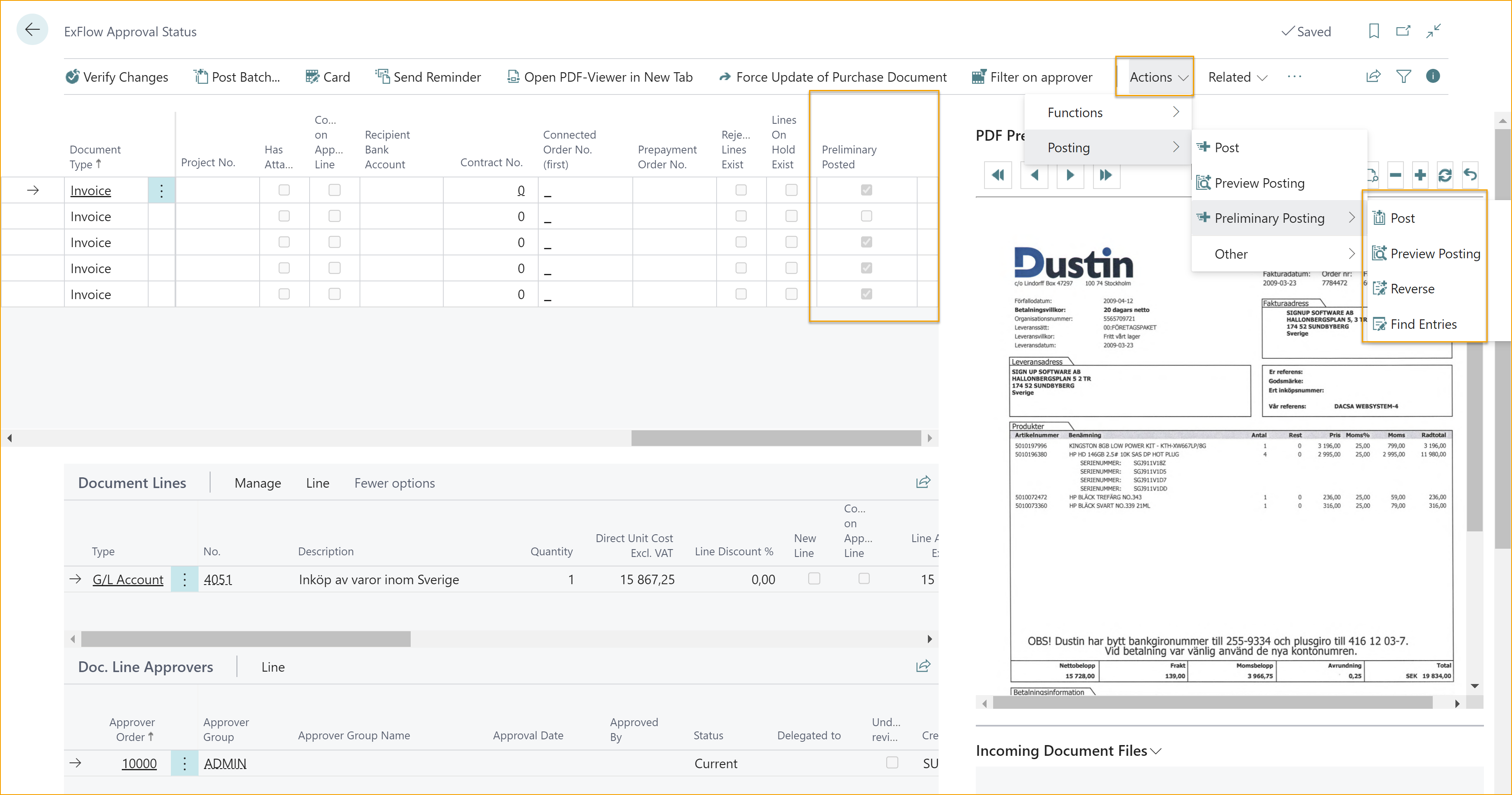Click Find Entries in the submenu

pos(1422,324)
